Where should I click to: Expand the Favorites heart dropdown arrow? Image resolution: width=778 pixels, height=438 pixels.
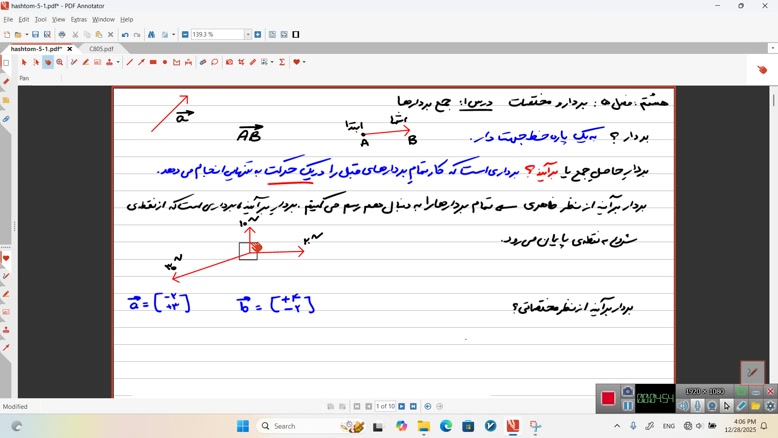coord(304,62)
